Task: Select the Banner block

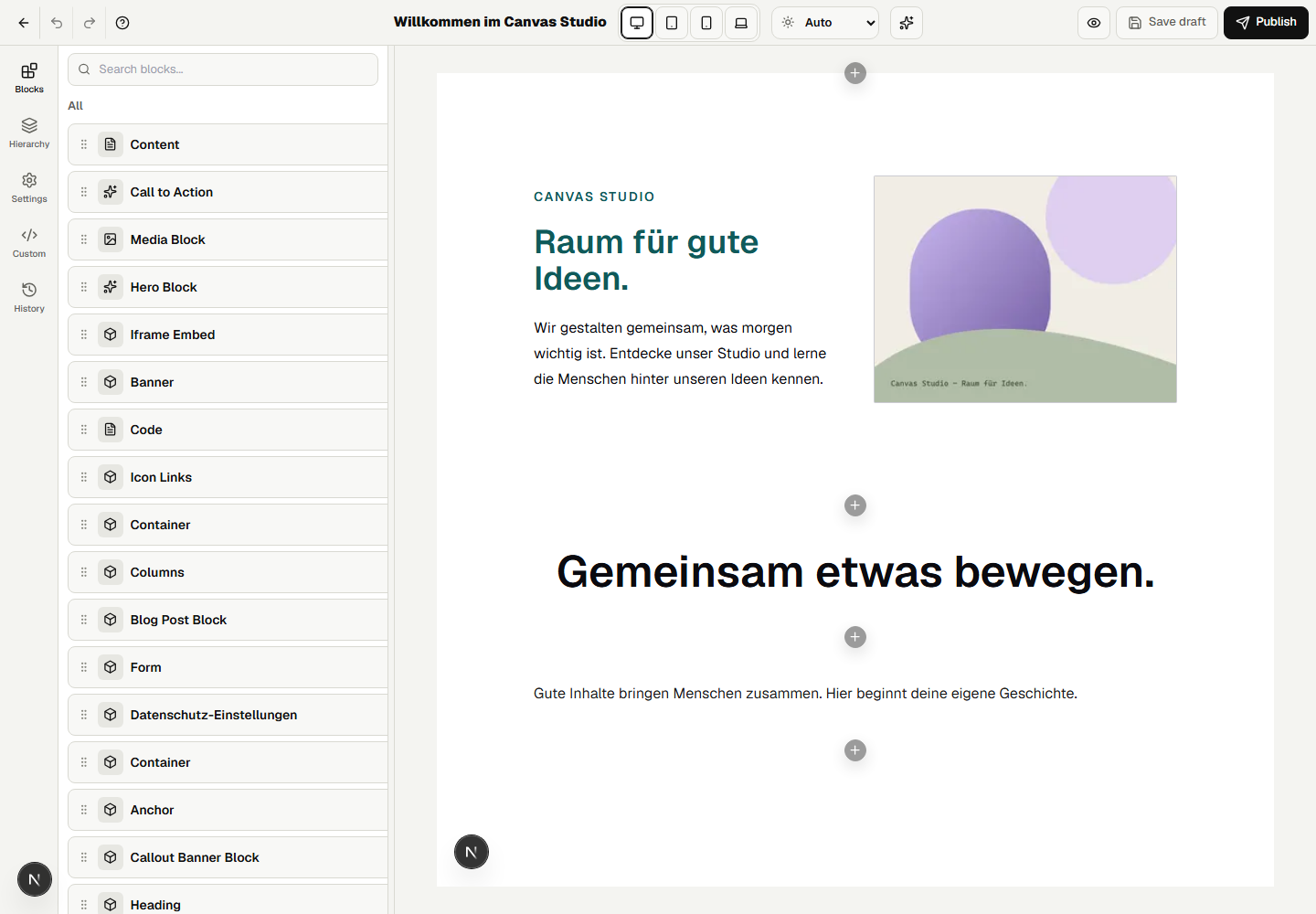Action: [x=228, y=382]
